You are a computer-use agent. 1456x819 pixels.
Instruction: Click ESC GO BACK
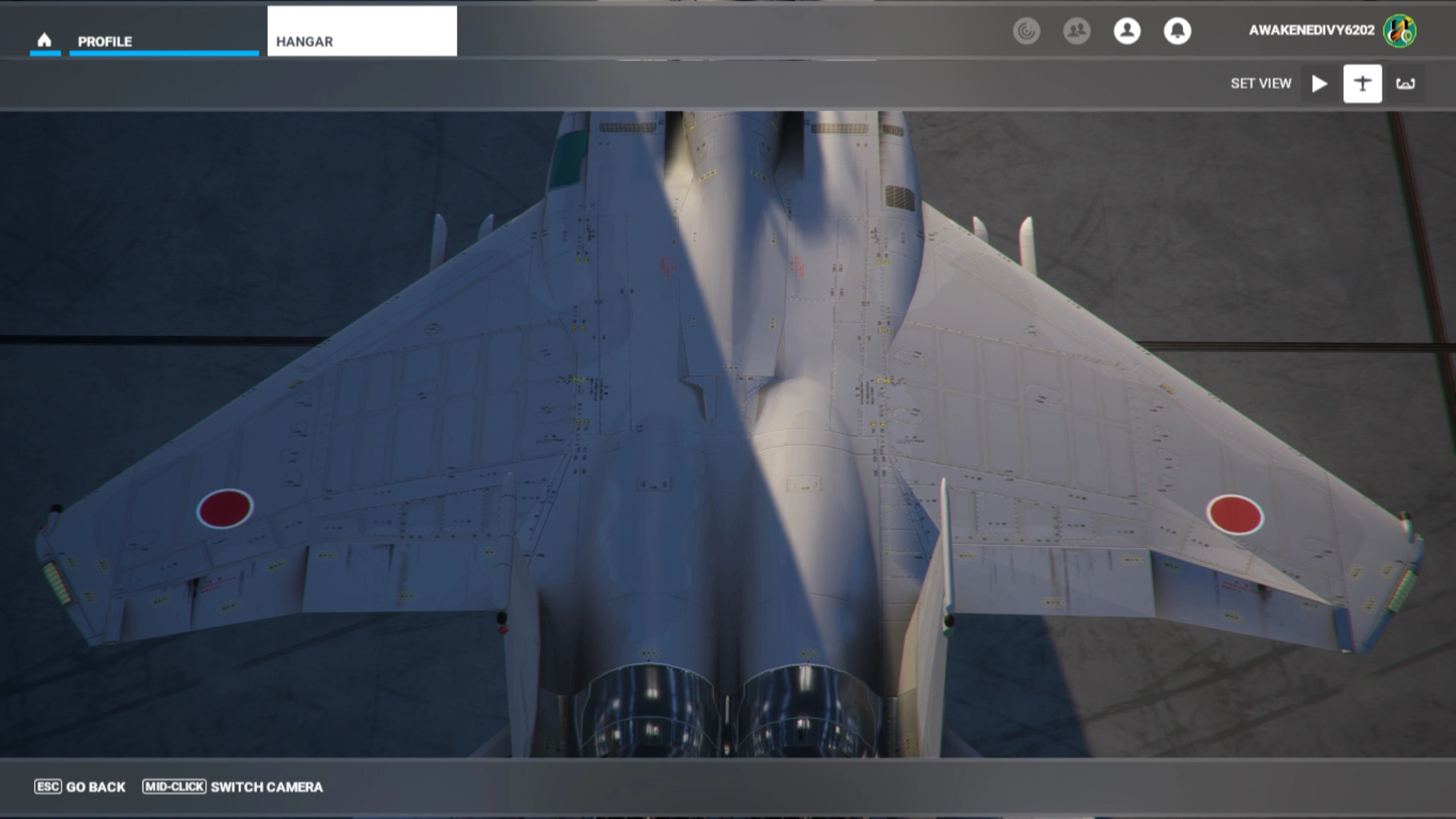(80, 787)
